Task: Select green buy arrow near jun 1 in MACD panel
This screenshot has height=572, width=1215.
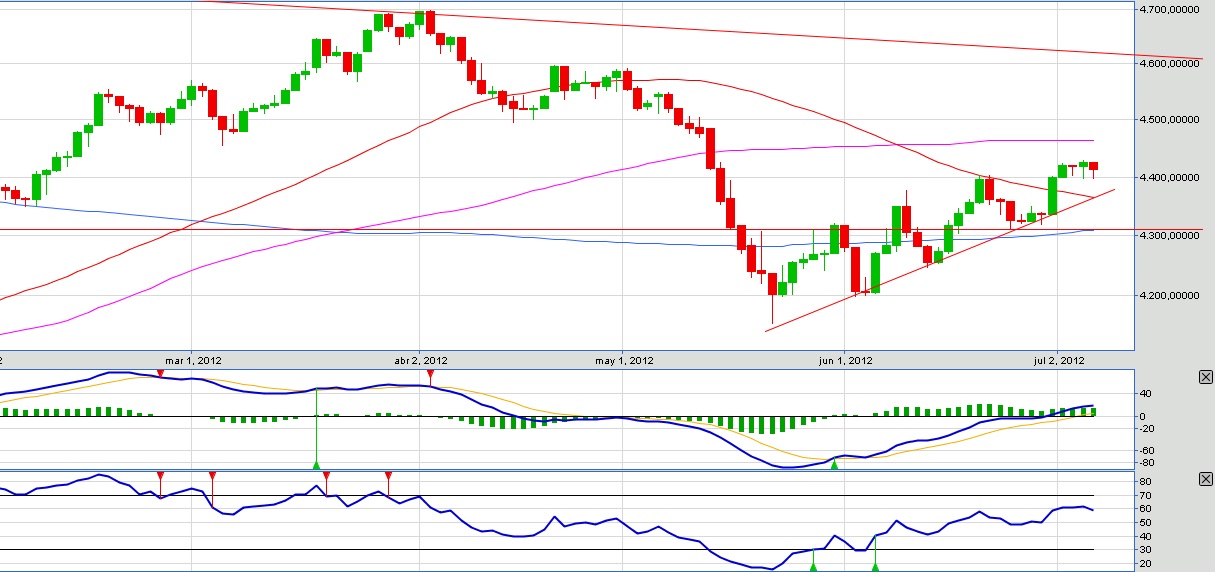Action: click(834, 464)
